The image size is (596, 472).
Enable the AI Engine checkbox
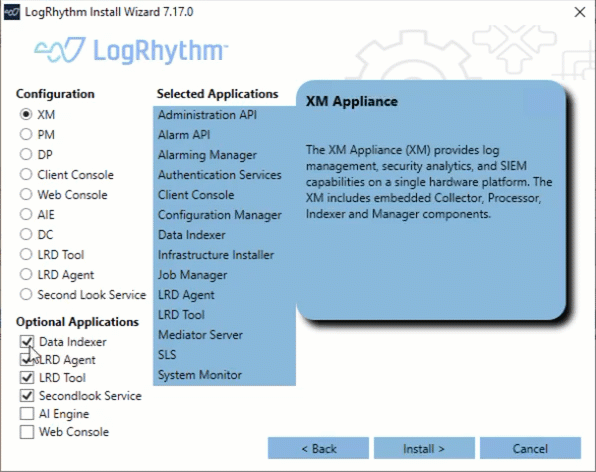click(x=27, y=413)
